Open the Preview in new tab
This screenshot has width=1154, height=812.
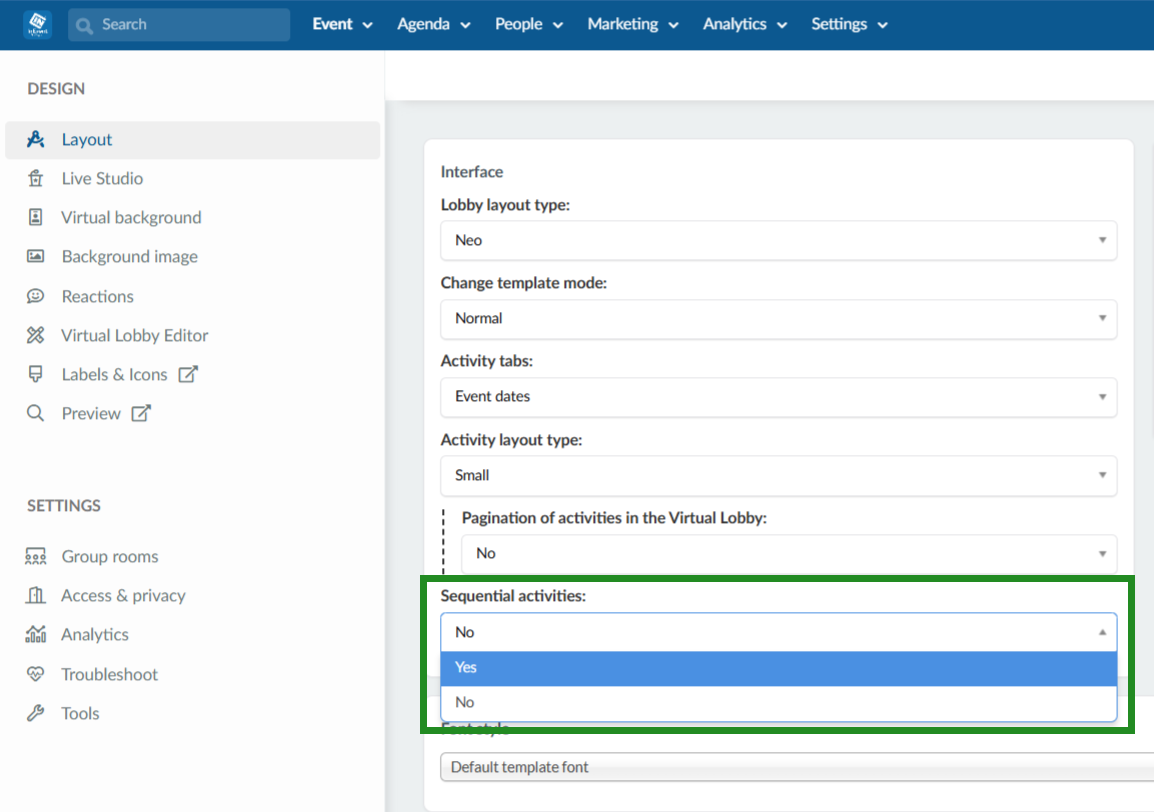click(x=141, y=413)
